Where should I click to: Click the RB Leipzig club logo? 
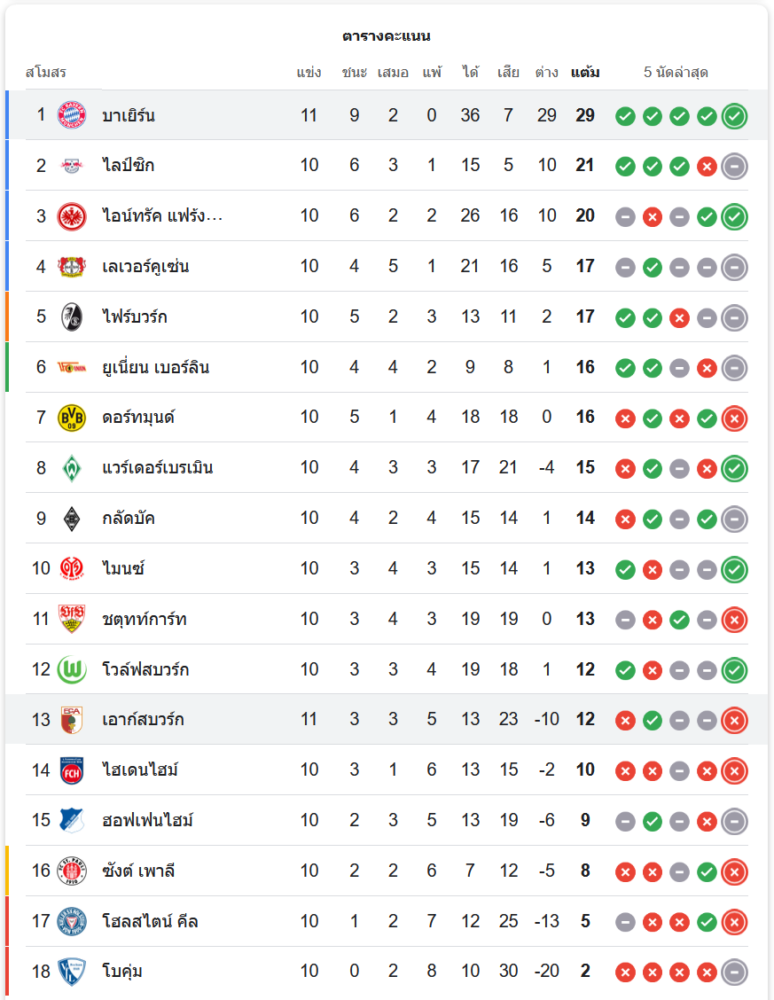(71, 165)
